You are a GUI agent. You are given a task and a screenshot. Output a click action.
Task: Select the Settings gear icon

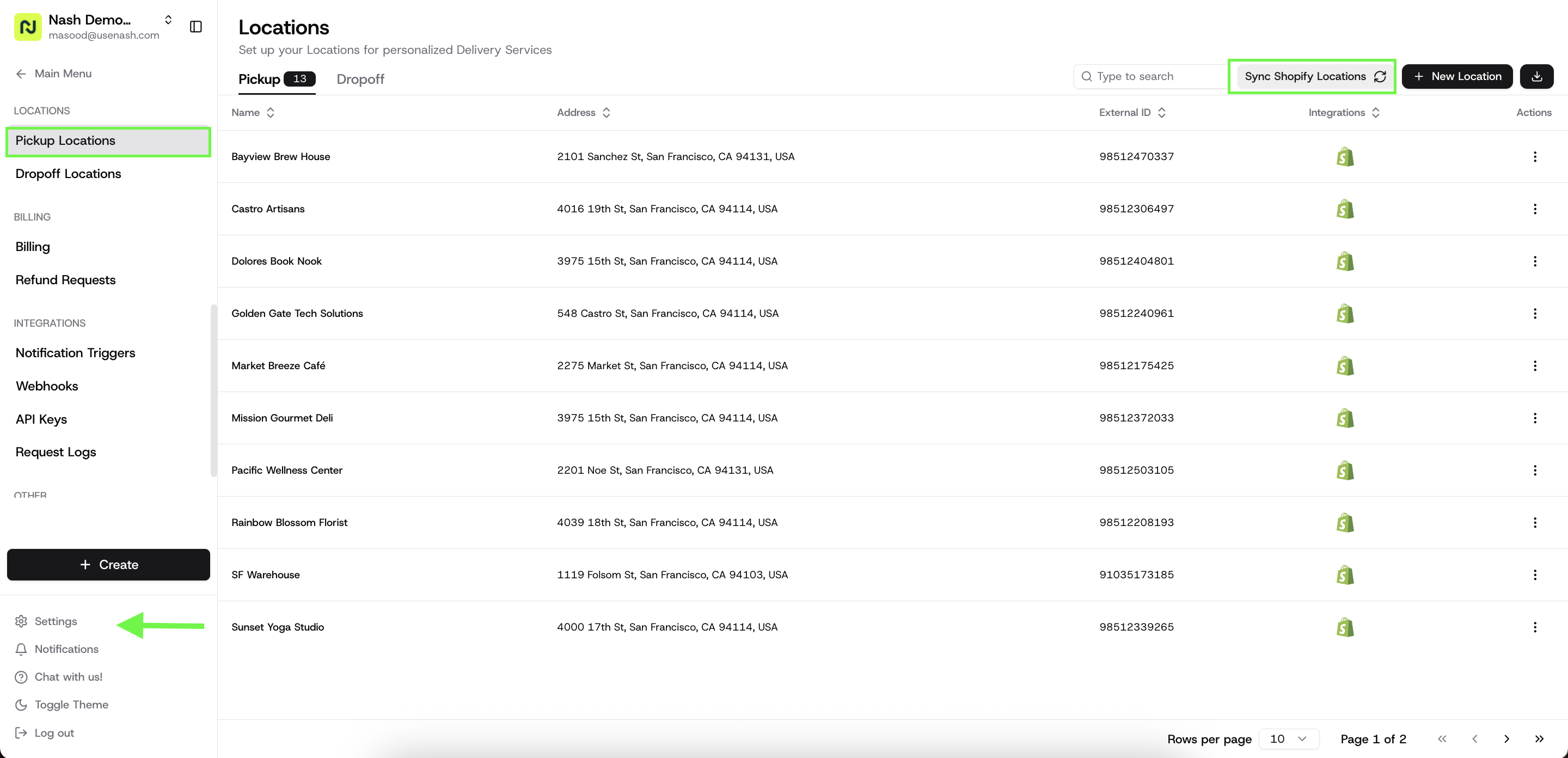[21, 621]
